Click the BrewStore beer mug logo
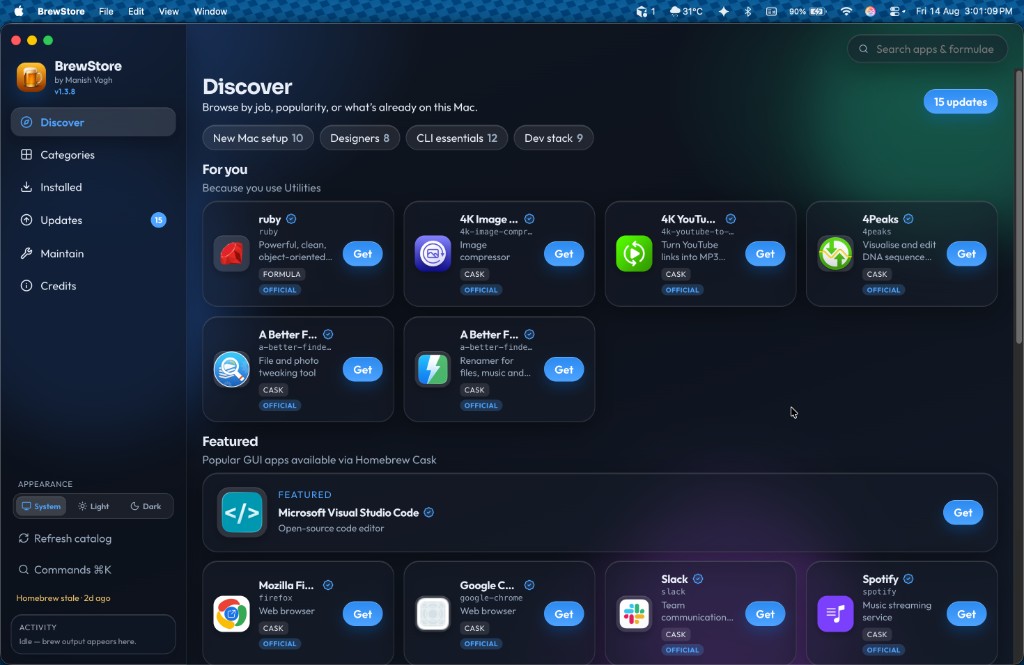This screenshot has width=1024, height=665. [x=31, y=77]
